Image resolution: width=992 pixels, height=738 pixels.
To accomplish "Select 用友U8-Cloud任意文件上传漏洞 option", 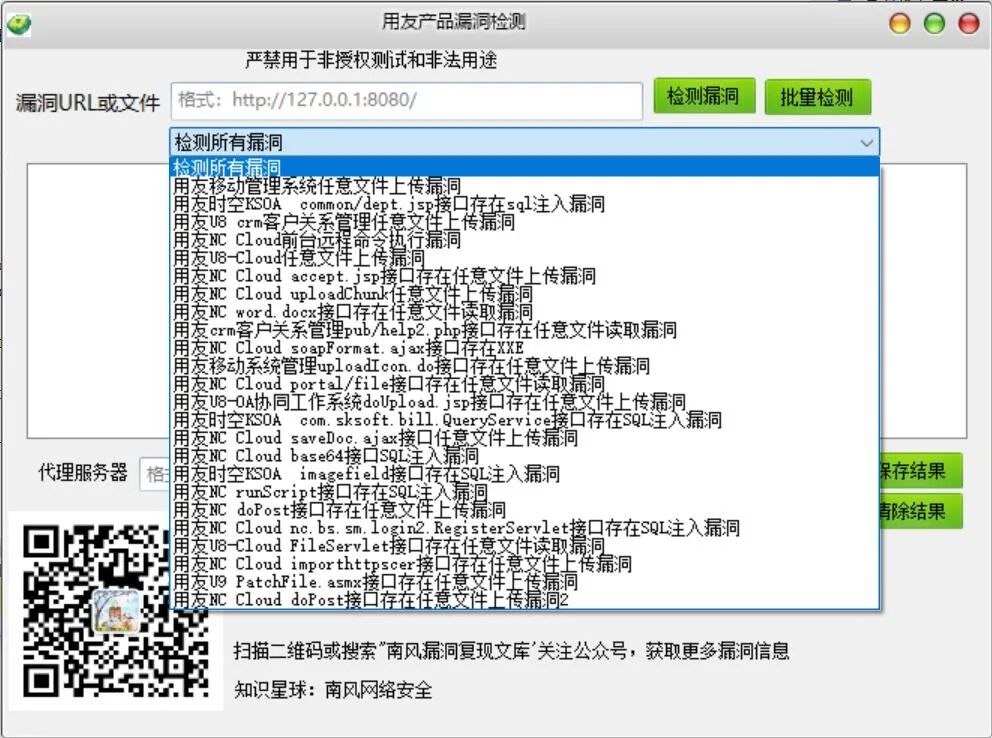I will coord(524,257).
